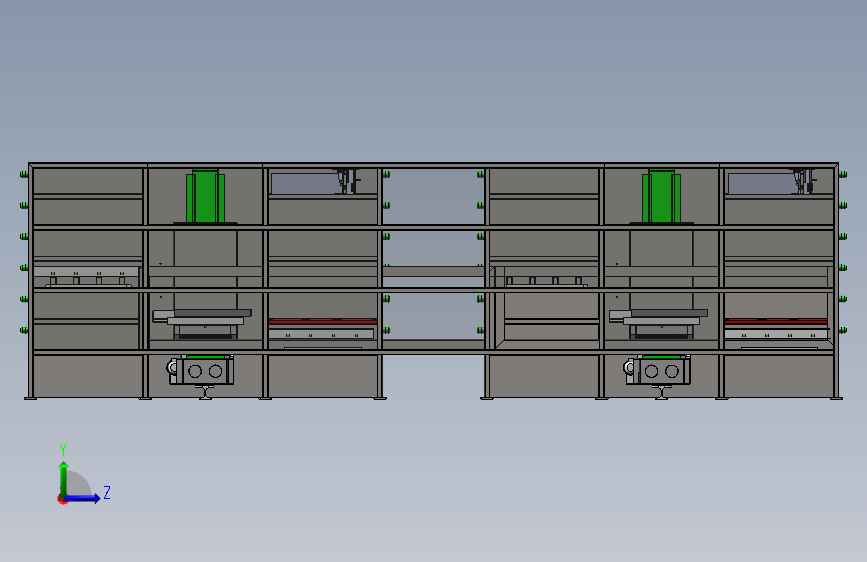Select the right motor housing with two circles

tap(661, 371)
